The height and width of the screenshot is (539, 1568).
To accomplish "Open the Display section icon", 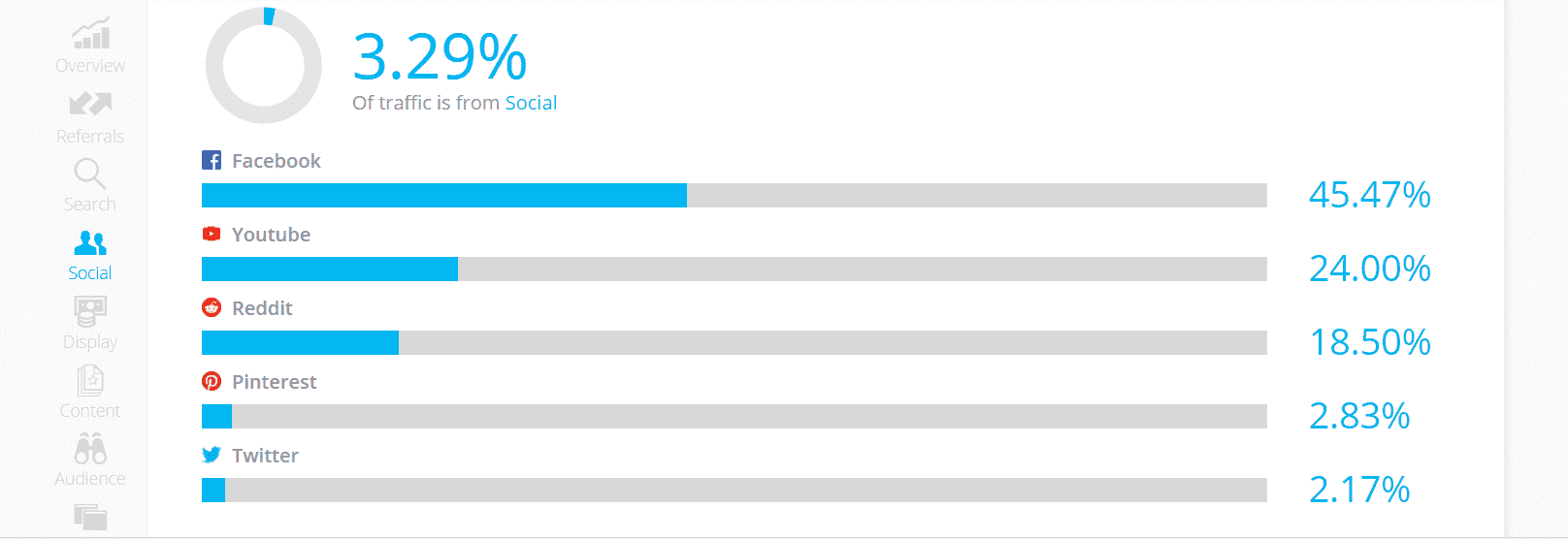I will click(90, 312).
